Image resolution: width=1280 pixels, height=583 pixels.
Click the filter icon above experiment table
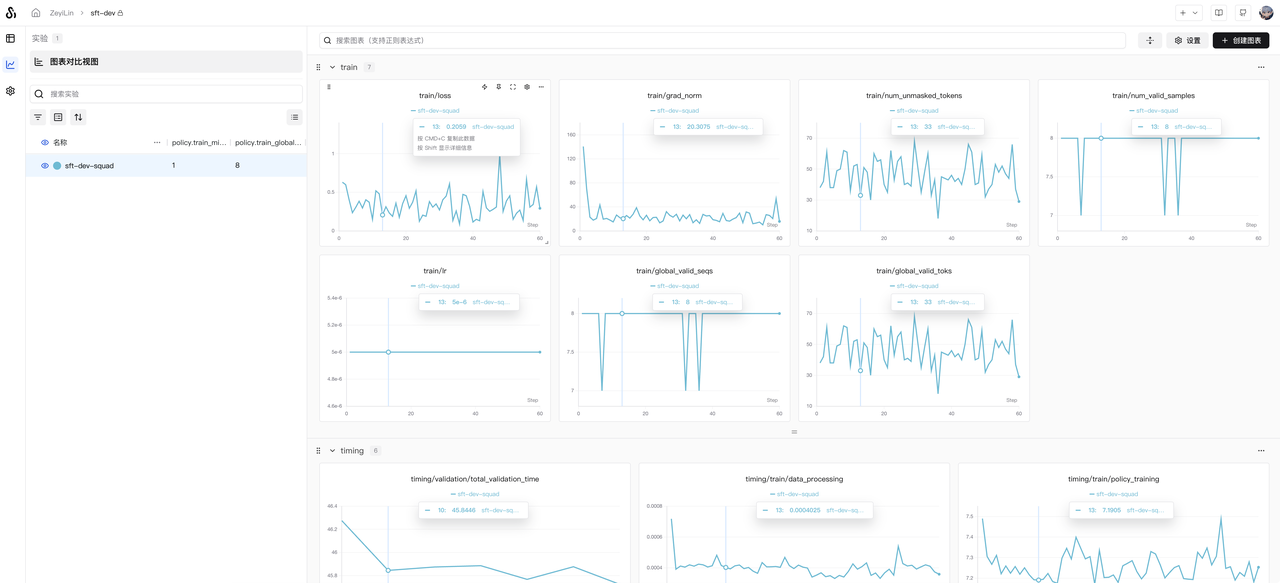pyautogui.click(x=37, y=117)
